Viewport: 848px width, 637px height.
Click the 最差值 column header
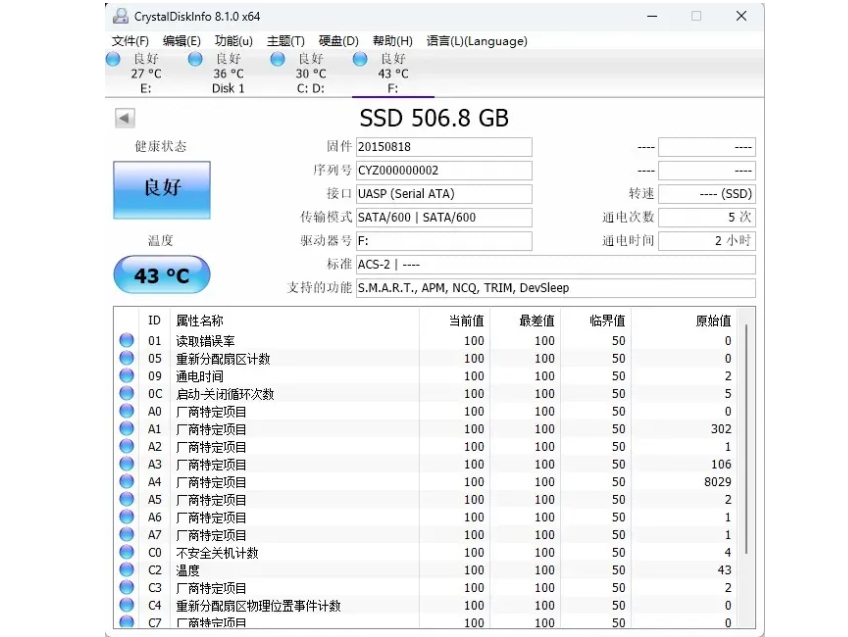pos(525,321)
